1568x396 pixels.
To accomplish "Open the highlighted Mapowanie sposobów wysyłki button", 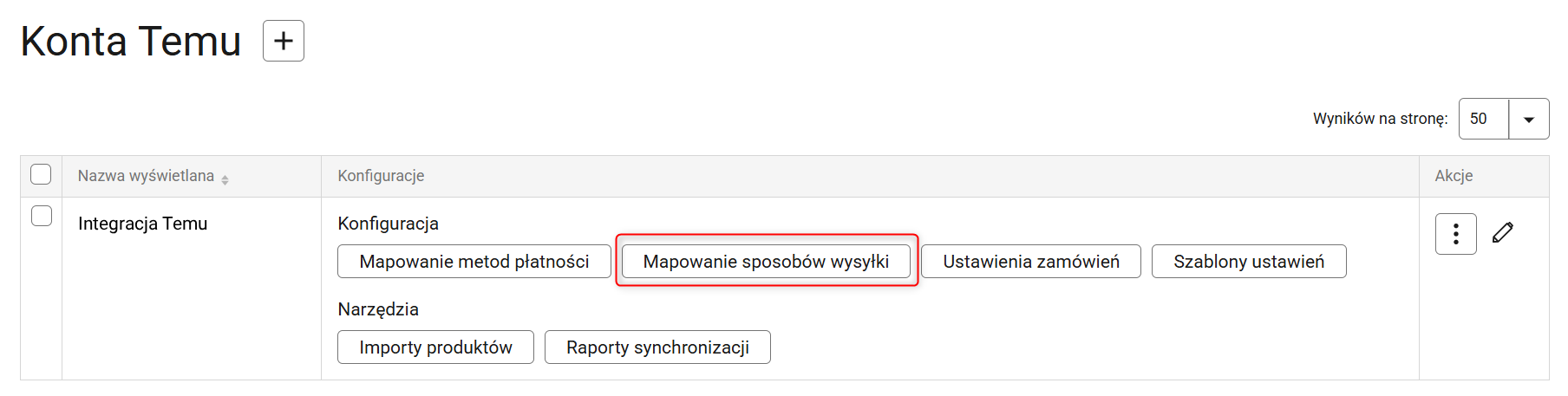I will [x=766, y=262].
